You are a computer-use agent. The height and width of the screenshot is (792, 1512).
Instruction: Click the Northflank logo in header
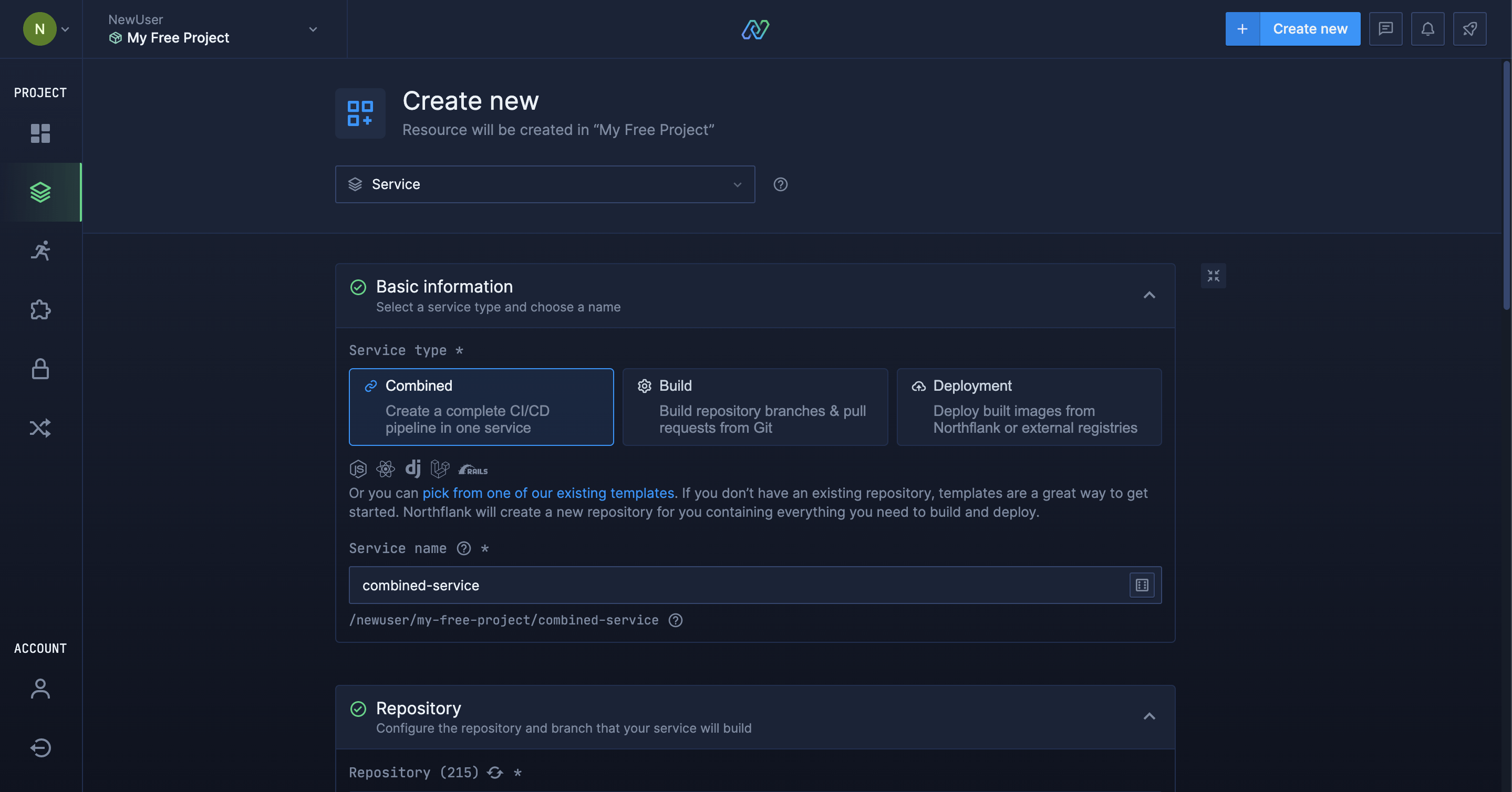tap(755, 29)
